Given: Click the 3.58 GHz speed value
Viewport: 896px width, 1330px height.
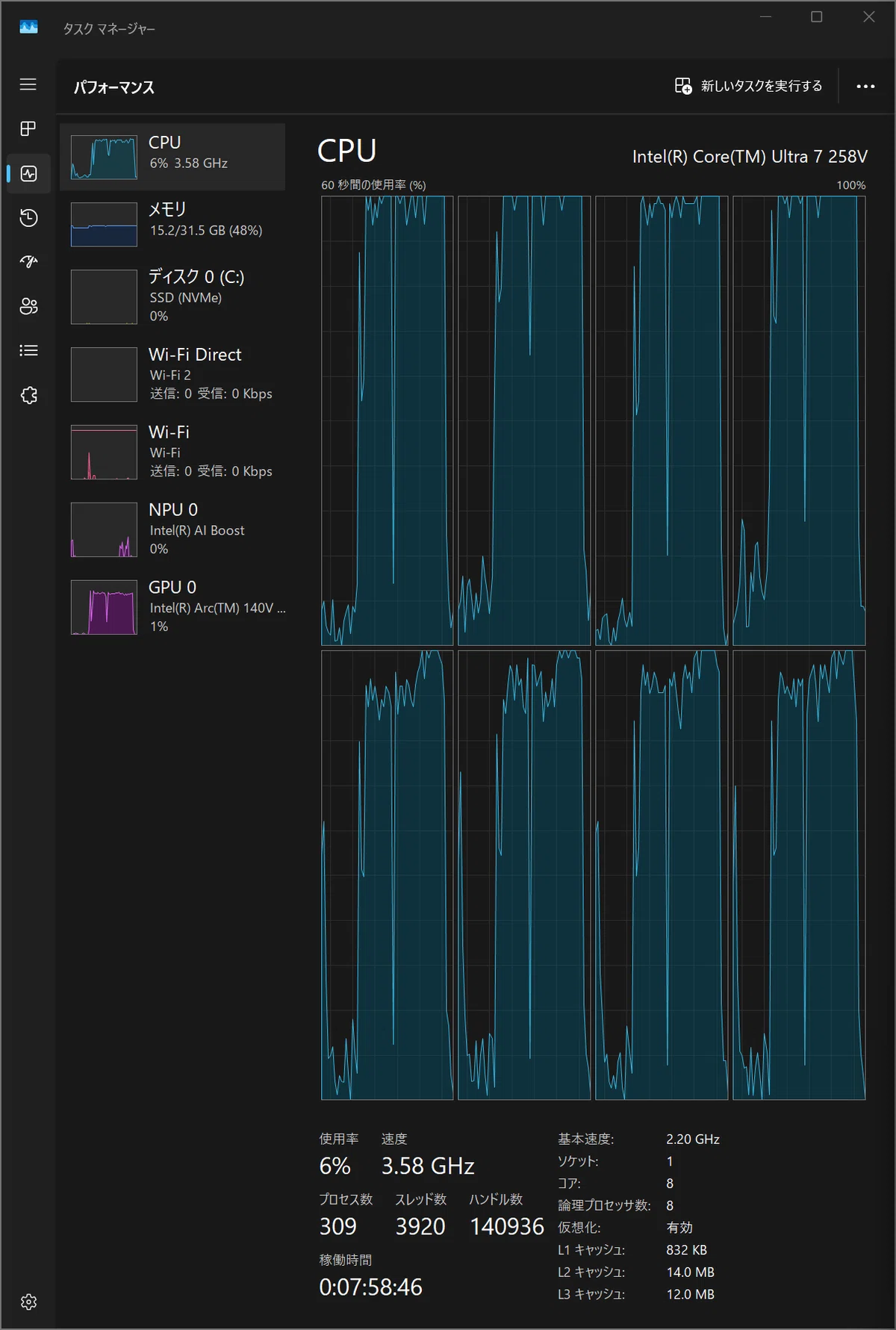Looking at the screenshot, I should tap(428, 1166).
